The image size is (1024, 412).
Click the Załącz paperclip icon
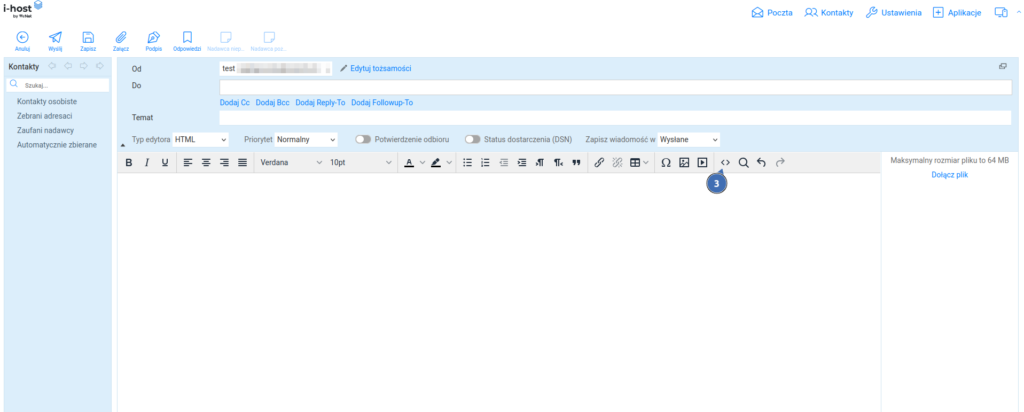point(121,39)
